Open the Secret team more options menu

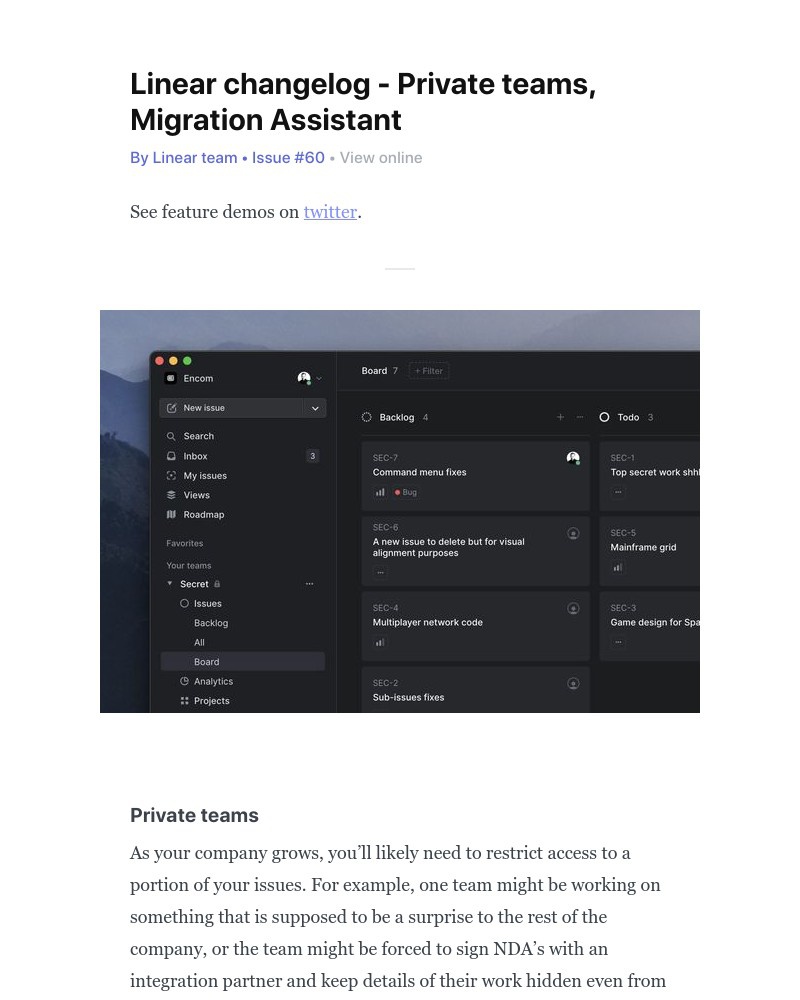(309, 584)
